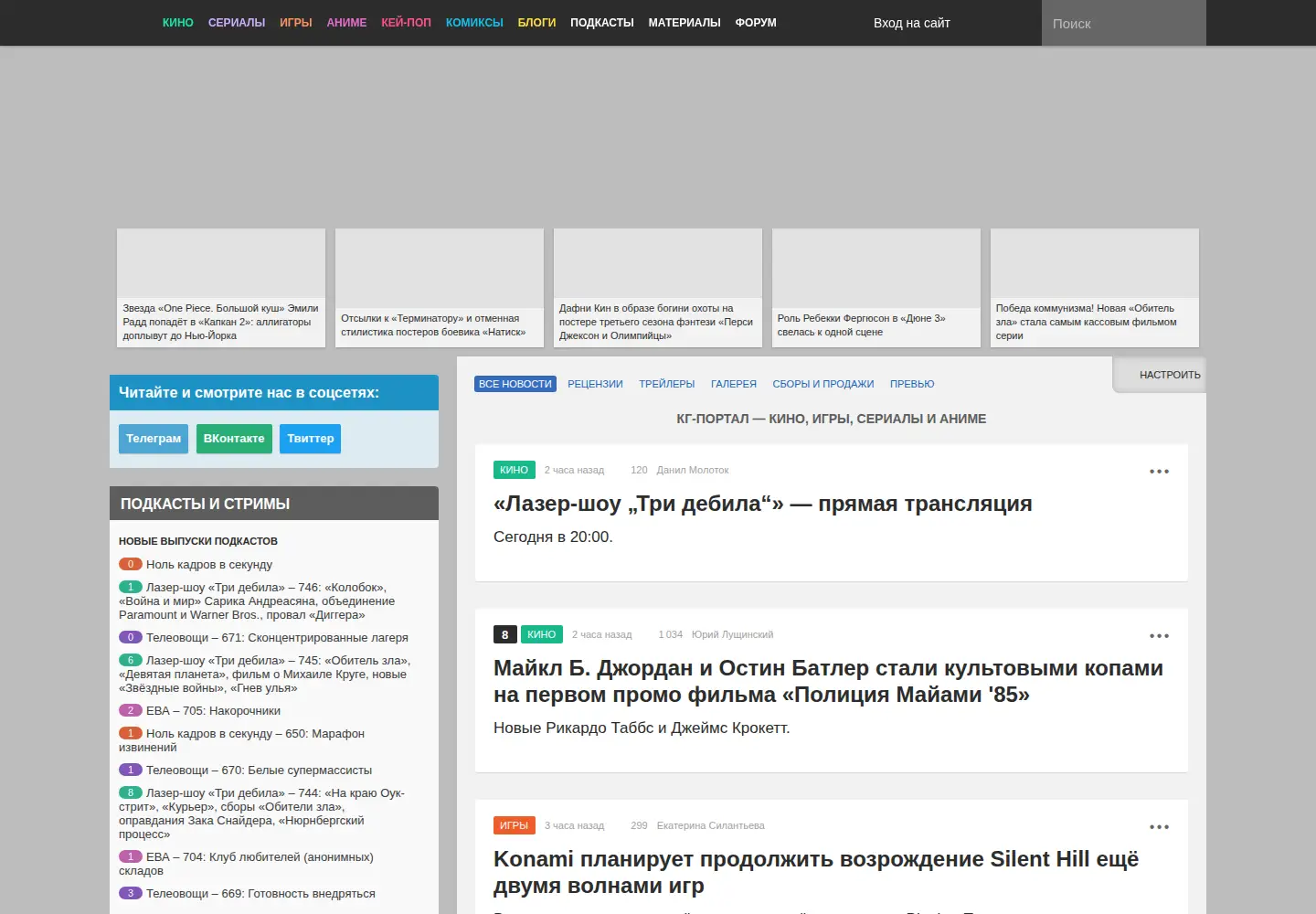
Task: Click author name Данил Молоток
Action: [x=693, y=470]
